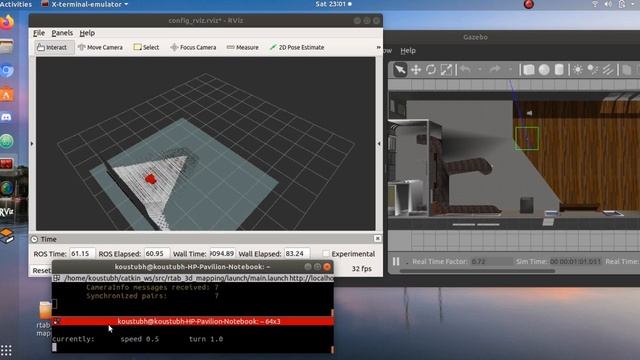
Task: Open Gazebo's redo history dropdown
Action: click(x=510, y=70)
